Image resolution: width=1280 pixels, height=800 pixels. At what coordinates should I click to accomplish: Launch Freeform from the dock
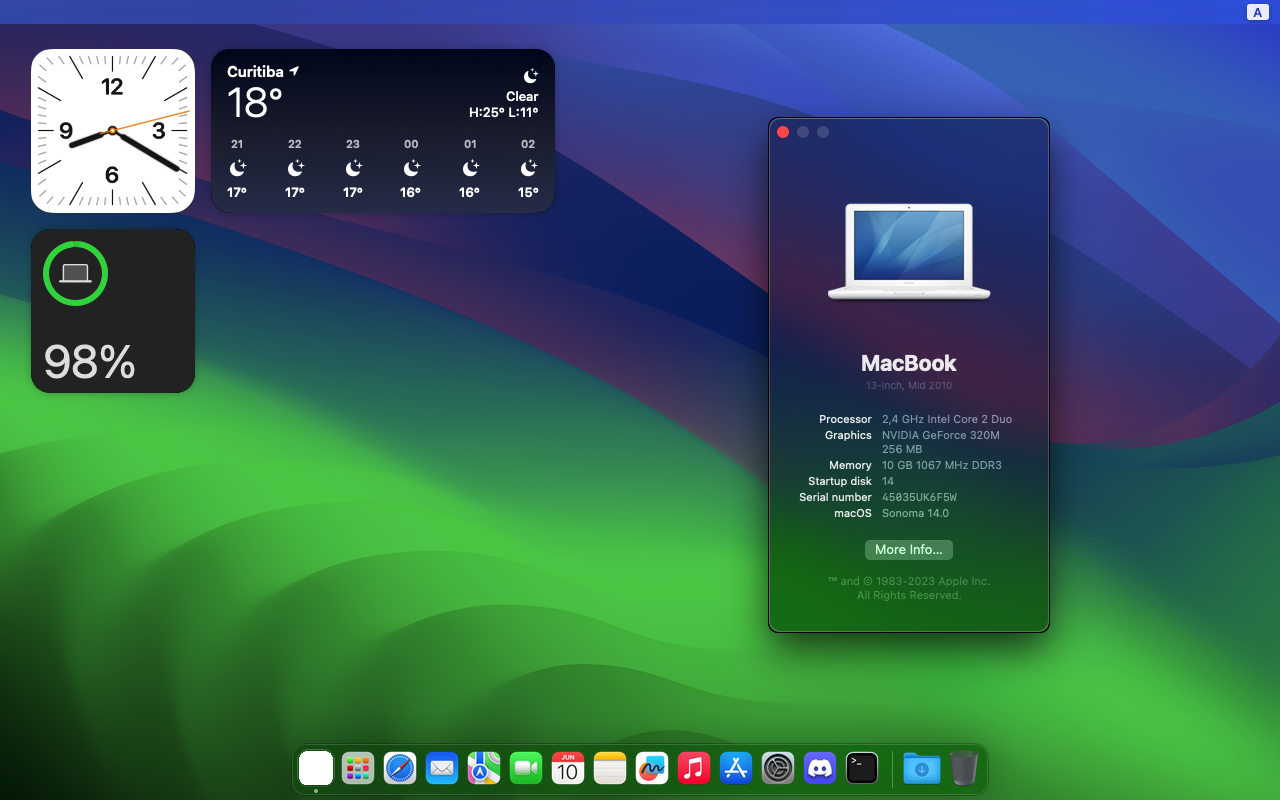coord(652,768)
